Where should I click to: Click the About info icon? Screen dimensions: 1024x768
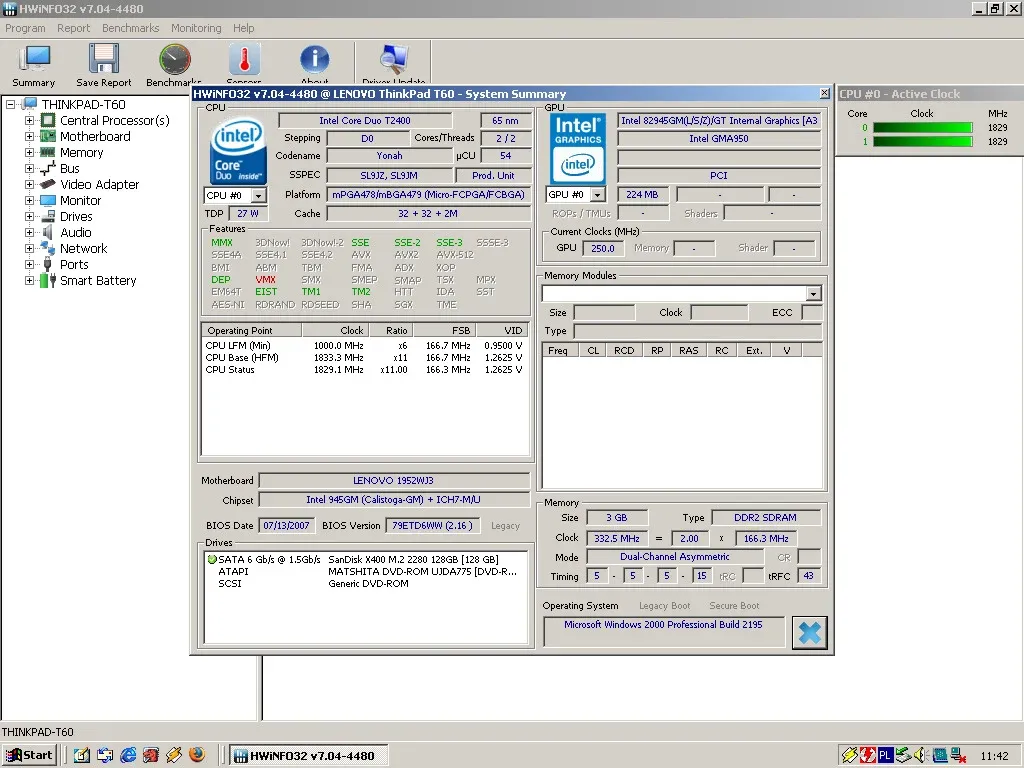click(x=314, y=59)
